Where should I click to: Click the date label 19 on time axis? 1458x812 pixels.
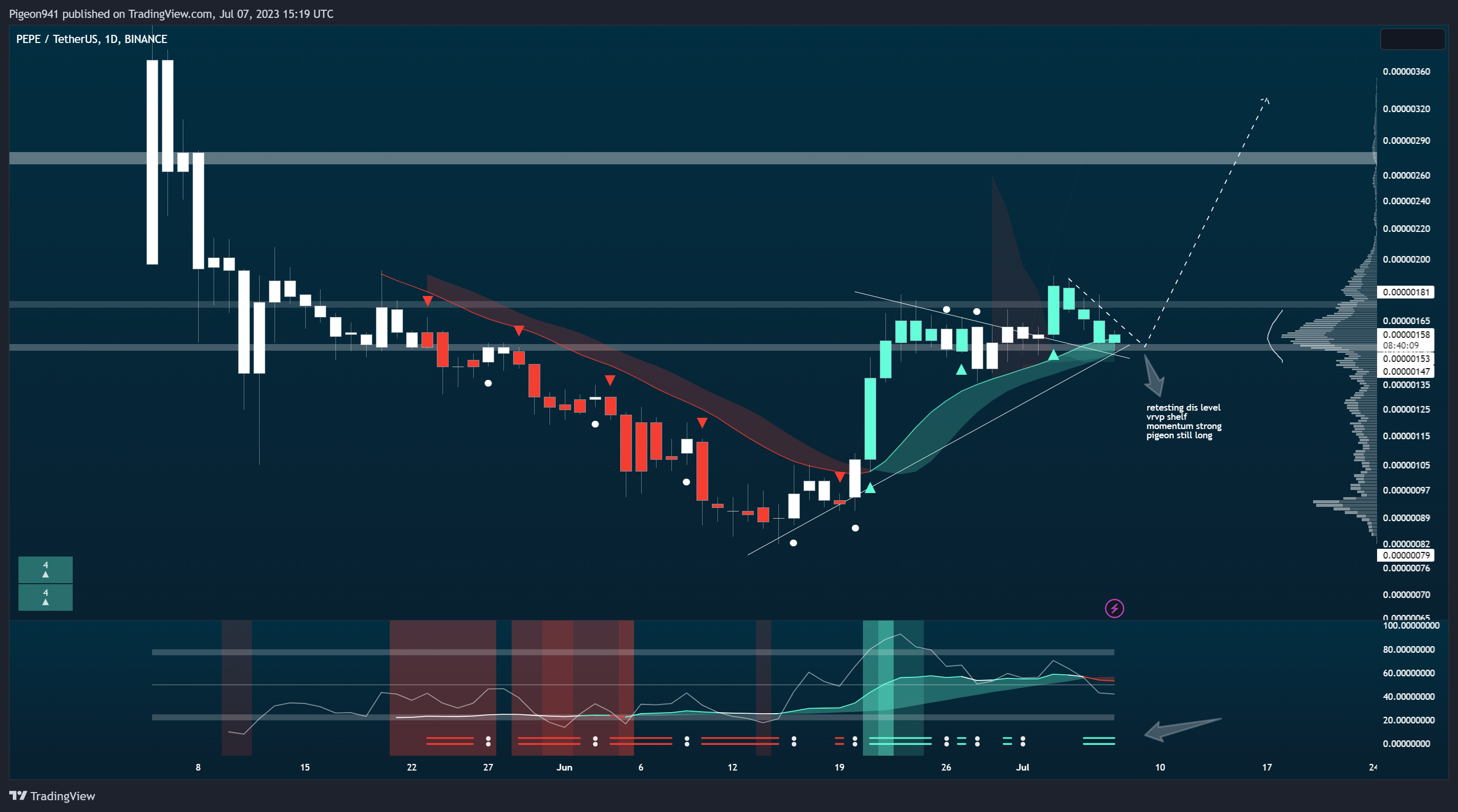point(839,767)
